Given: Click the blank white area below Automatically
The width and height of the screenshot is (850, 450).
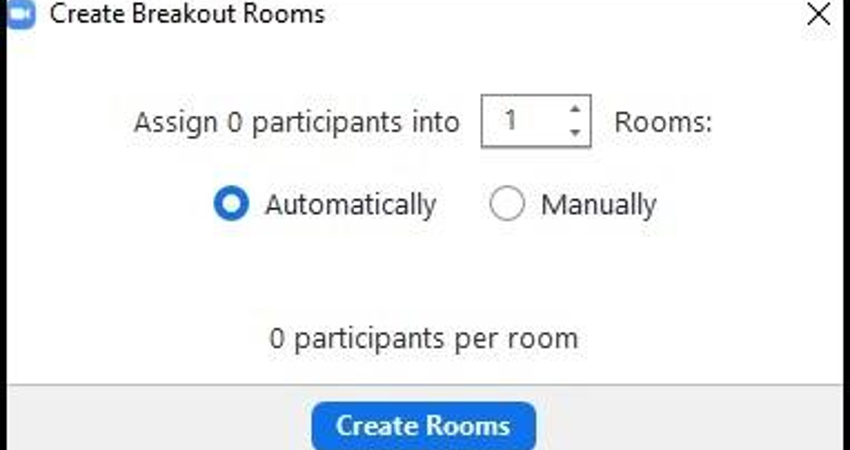Looking at the screenshot, I should (330, 270).
